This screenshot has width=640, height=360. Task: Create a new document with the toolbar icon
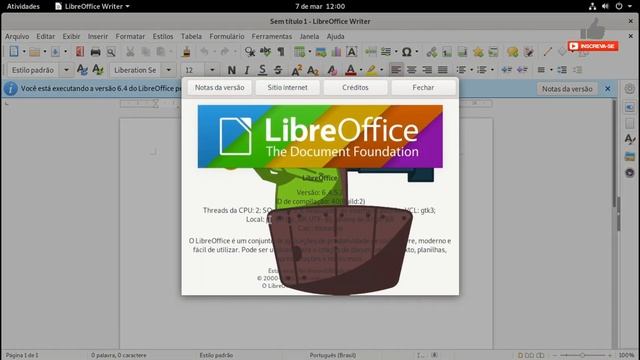click(13, 52)
